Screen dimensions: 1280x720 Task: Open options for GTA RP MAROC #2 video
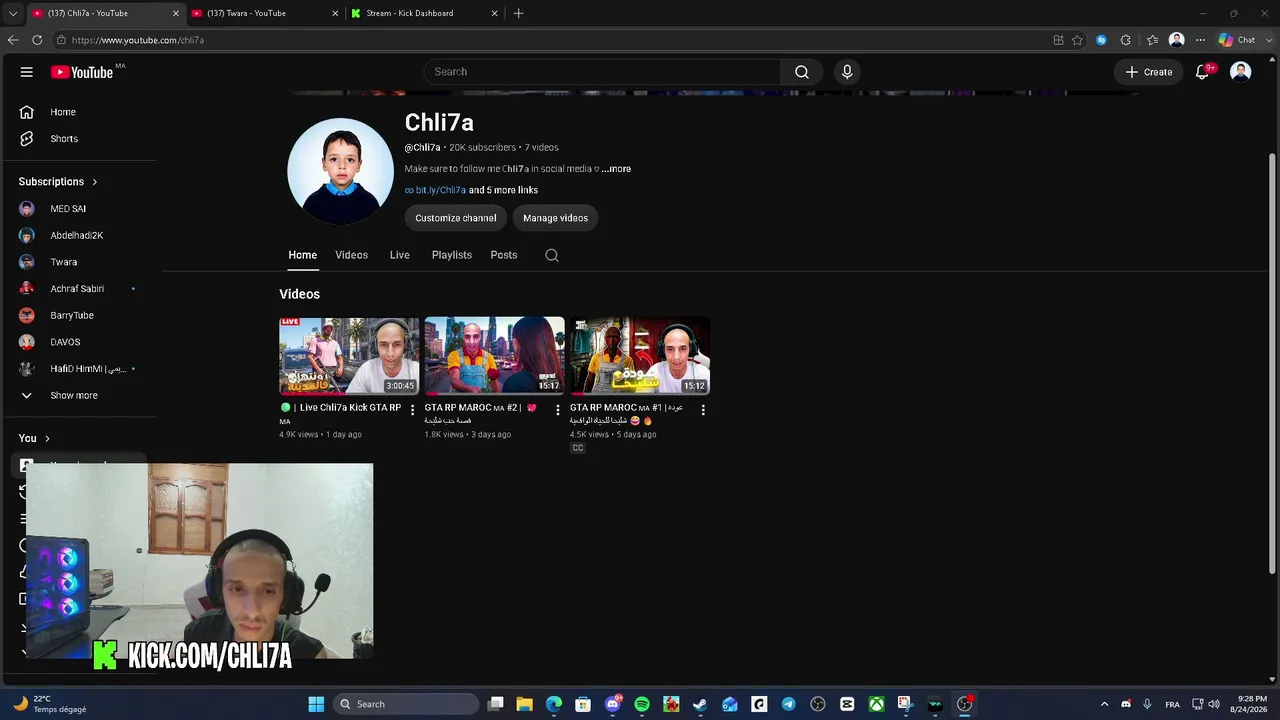pos(558,410)
